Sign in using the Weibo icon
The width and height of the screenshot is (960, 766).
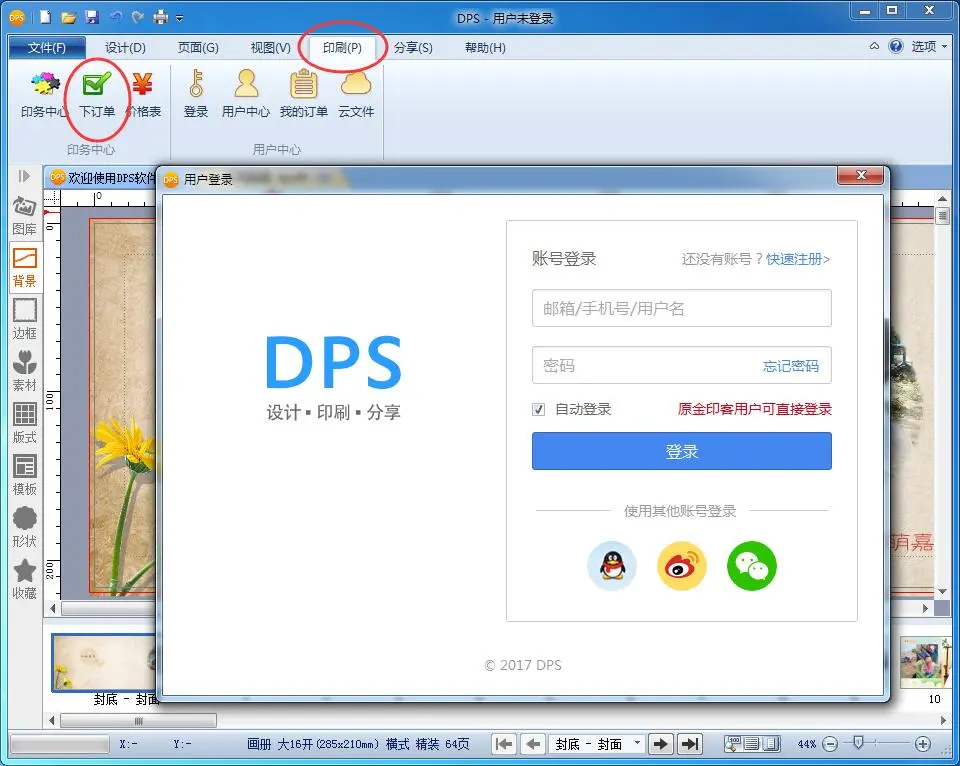[x=681, y=566]
